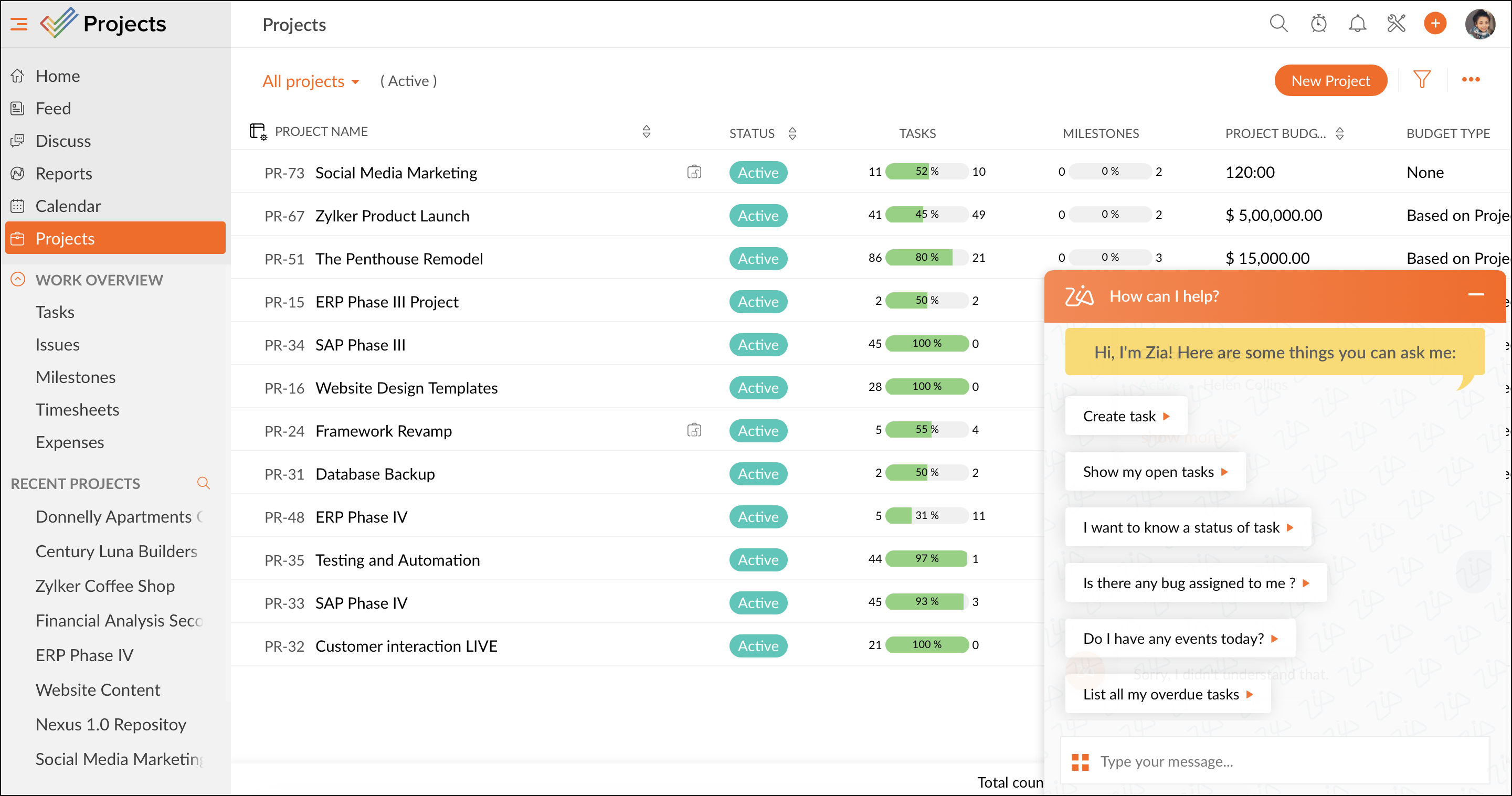Image resolution: width=1512 pixels, height=796 pixels.
Task: Click the lock icon on Social Media Marketing row
Action: click(x=694, y=172)
